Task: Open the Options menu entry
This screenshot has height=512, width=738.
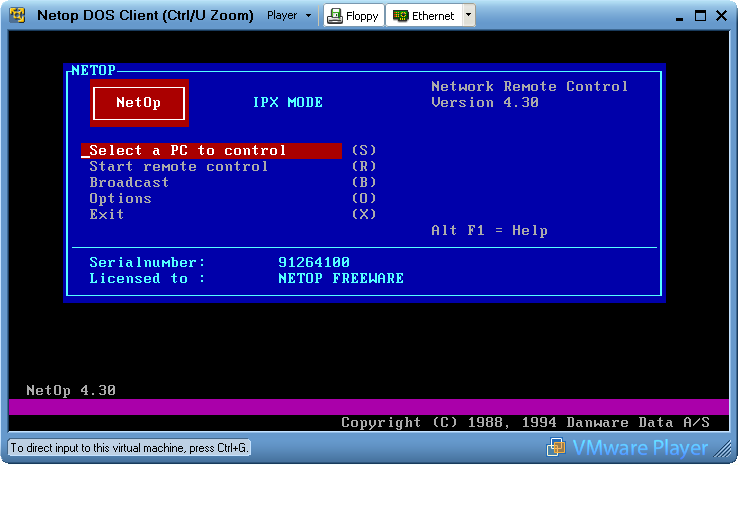Action: pos(120,199)
